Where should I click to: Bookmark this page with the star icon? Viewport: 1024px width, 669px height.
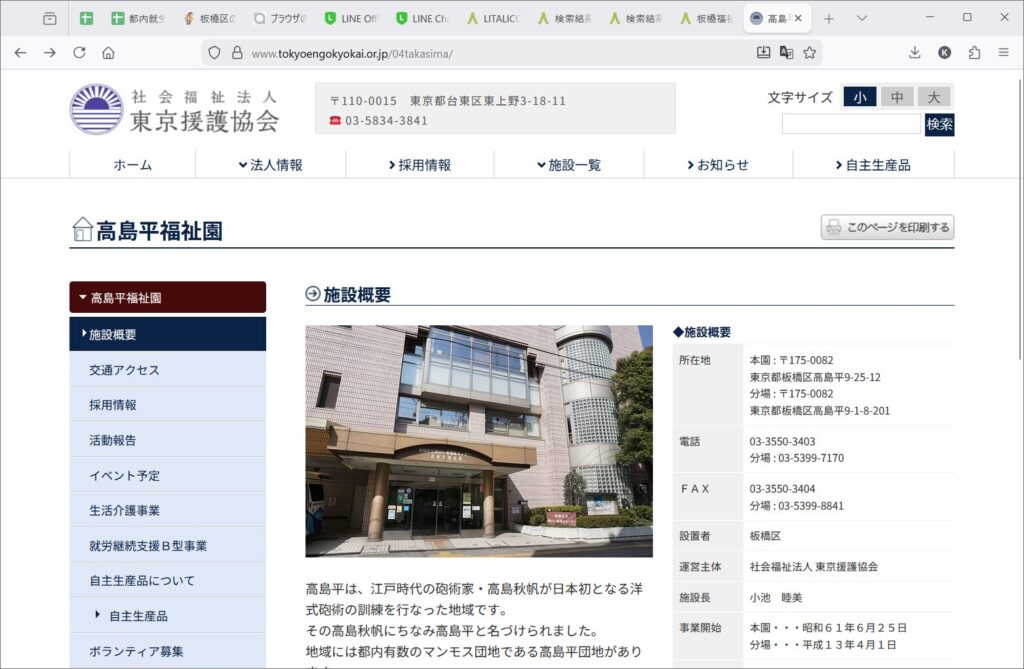click(x=810, y=53)
